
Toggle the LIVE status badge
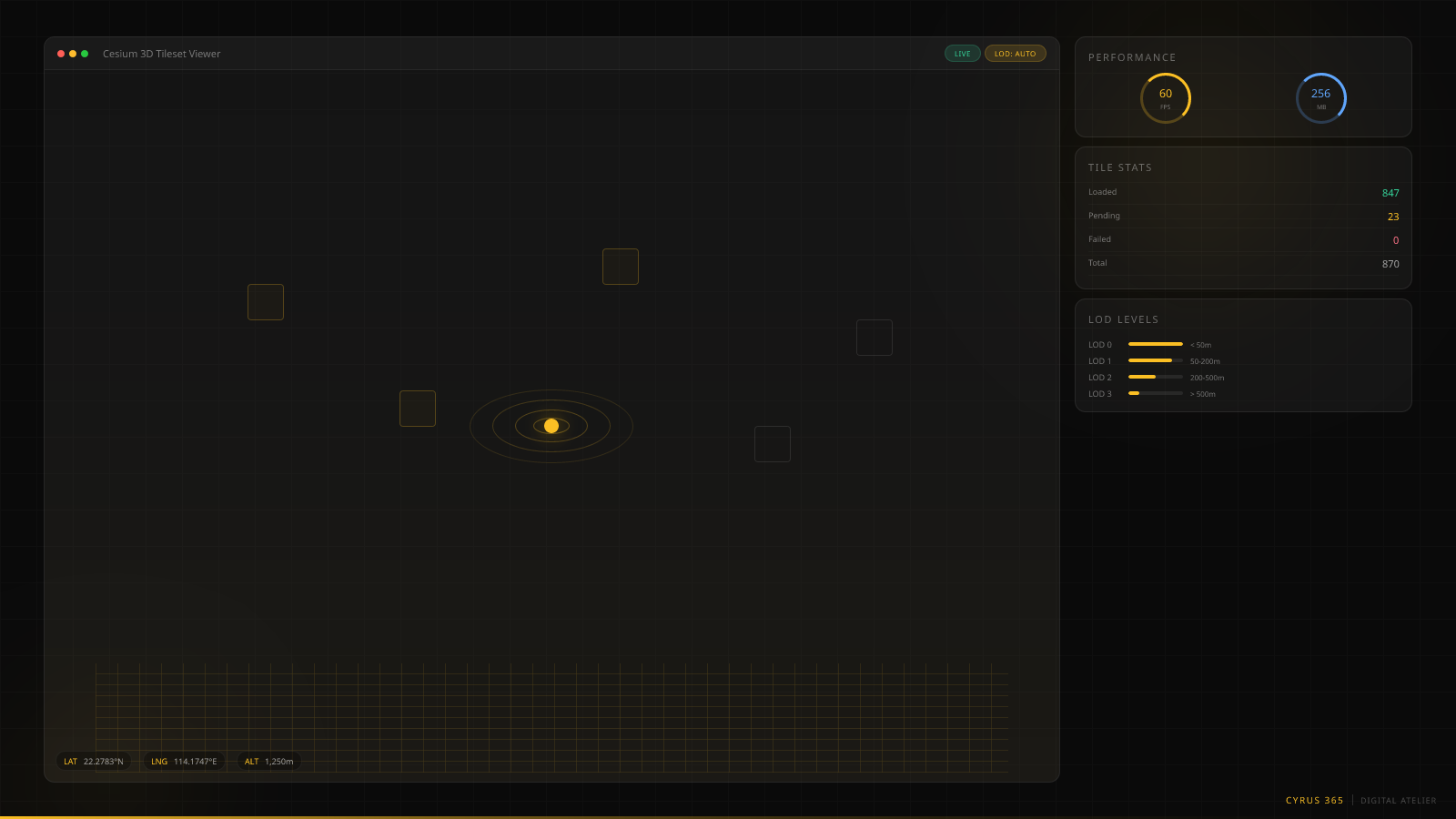pyautogui.click(x=962, y=54)
